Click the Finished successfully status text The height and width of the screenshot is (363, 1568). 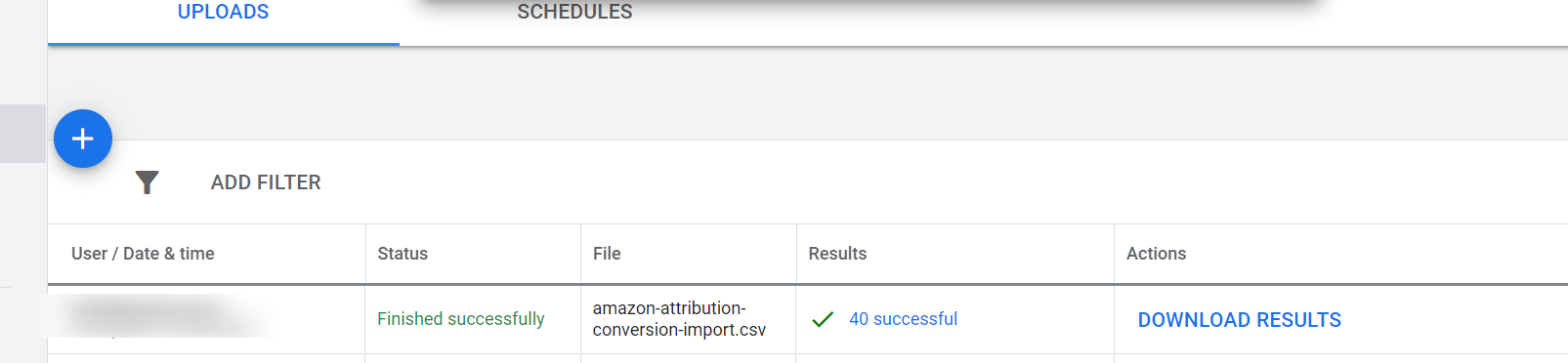[461, 319]
